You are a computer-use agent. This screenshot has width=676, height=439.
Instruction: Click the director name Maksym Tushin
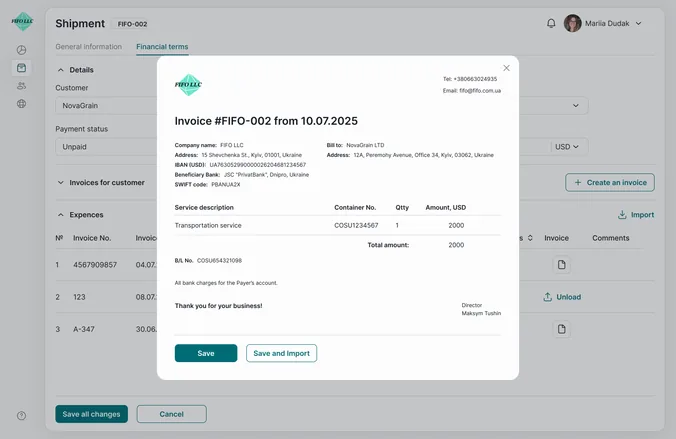pyautogui.click(x=481, y=314)
